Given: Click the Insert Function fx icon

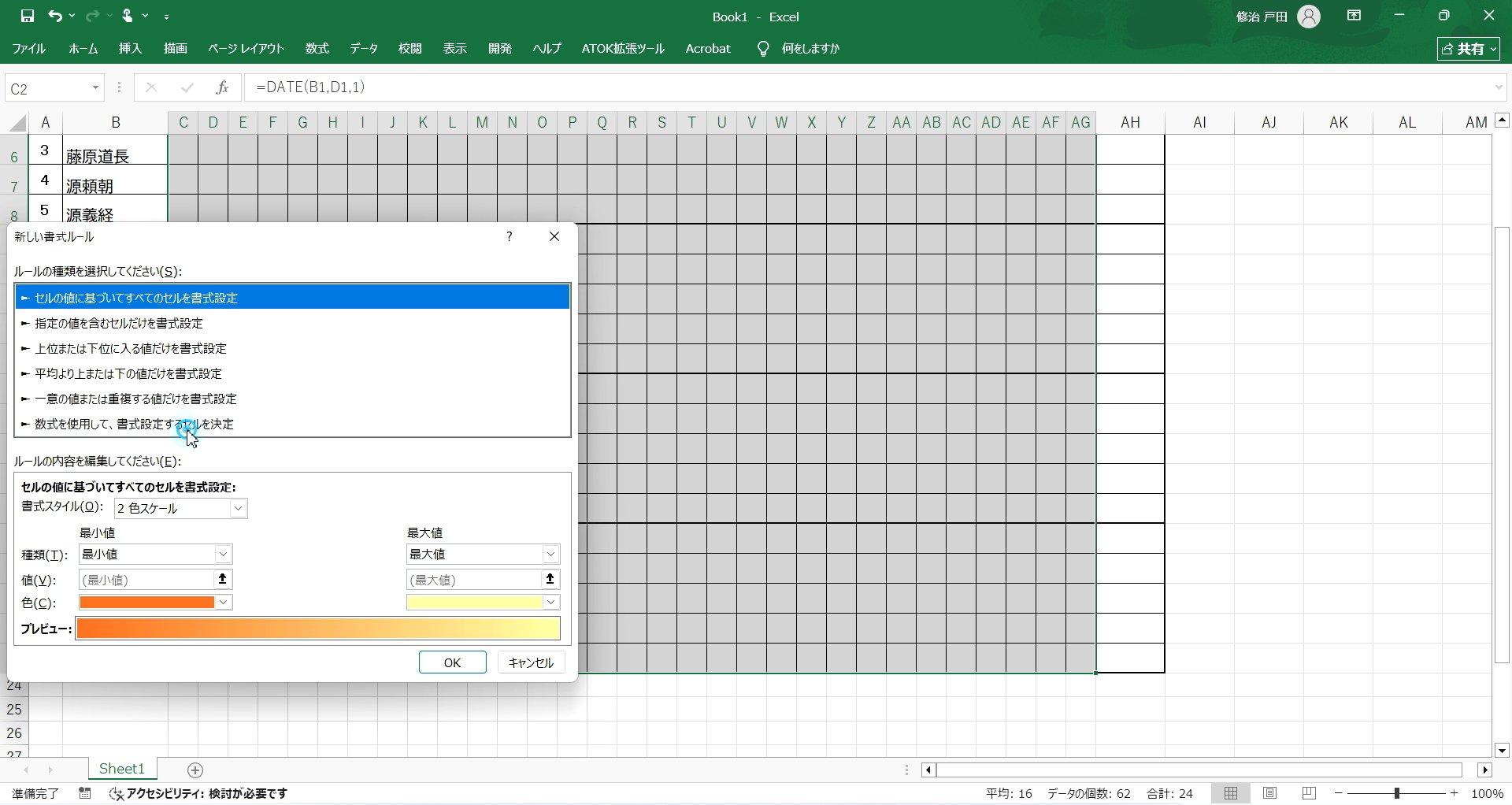Looking at the screenshot, I should [x=222, y=87].
